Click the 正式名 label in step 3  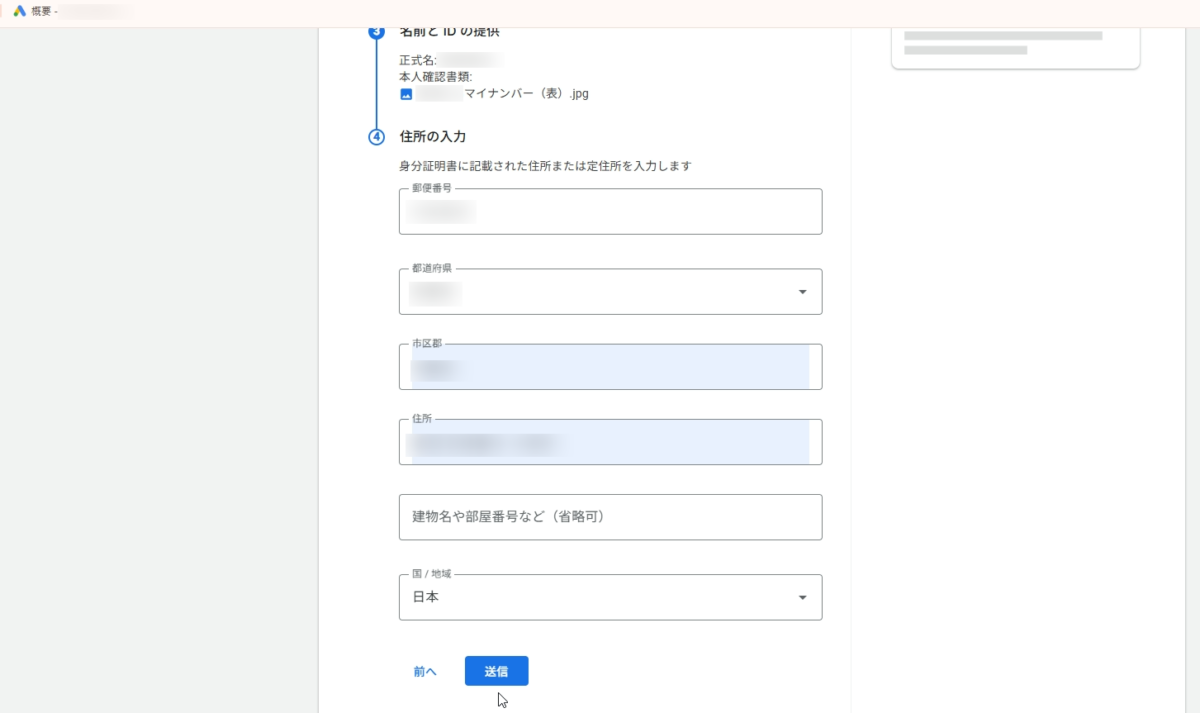417,61
